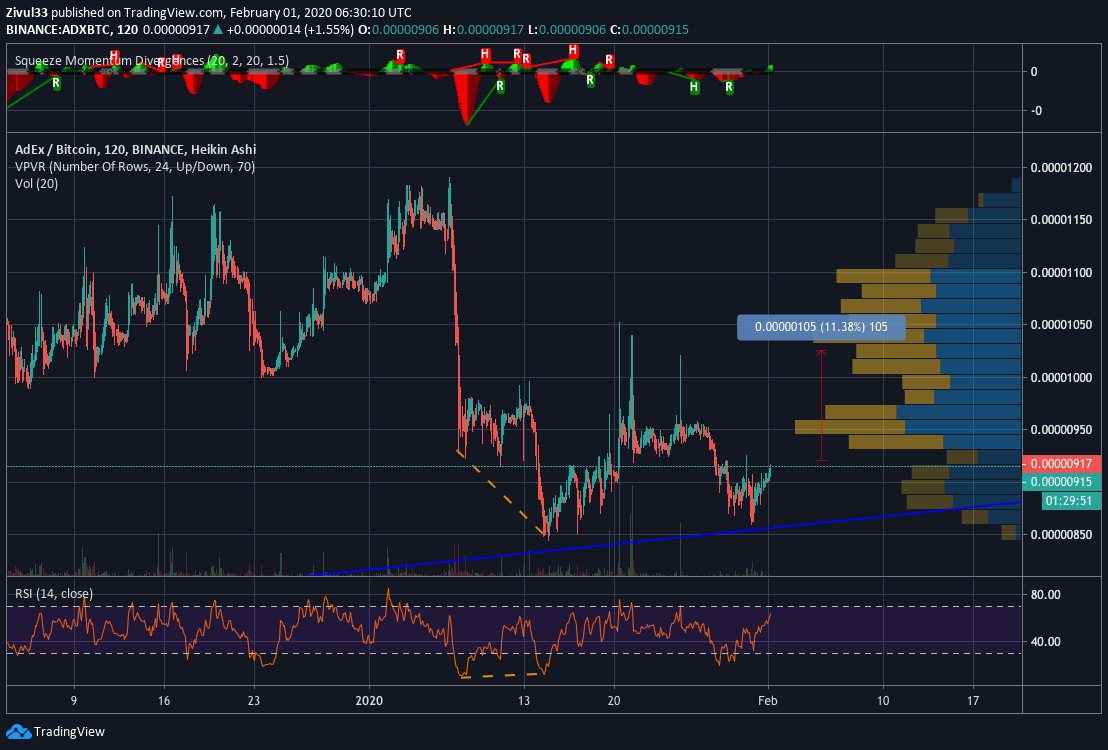
Task: Click the 01:29:51 bar countdown tag
Action: [1073, 501]
